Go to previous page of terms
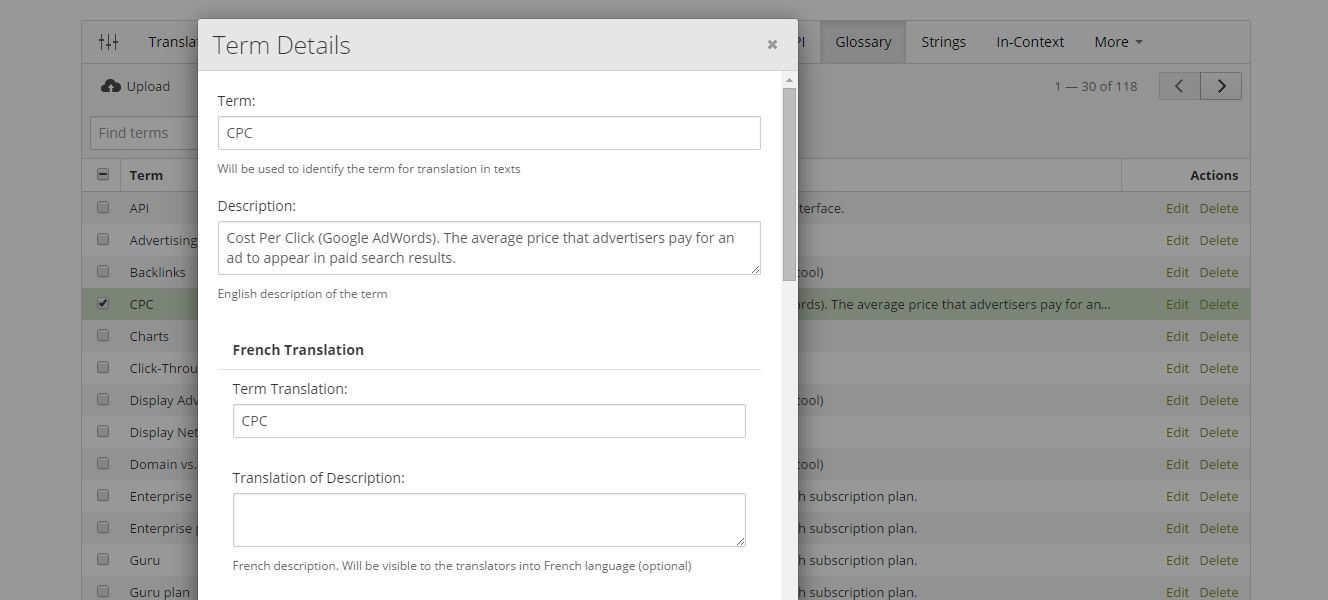1328x600 pixels. click(1179, 86)
